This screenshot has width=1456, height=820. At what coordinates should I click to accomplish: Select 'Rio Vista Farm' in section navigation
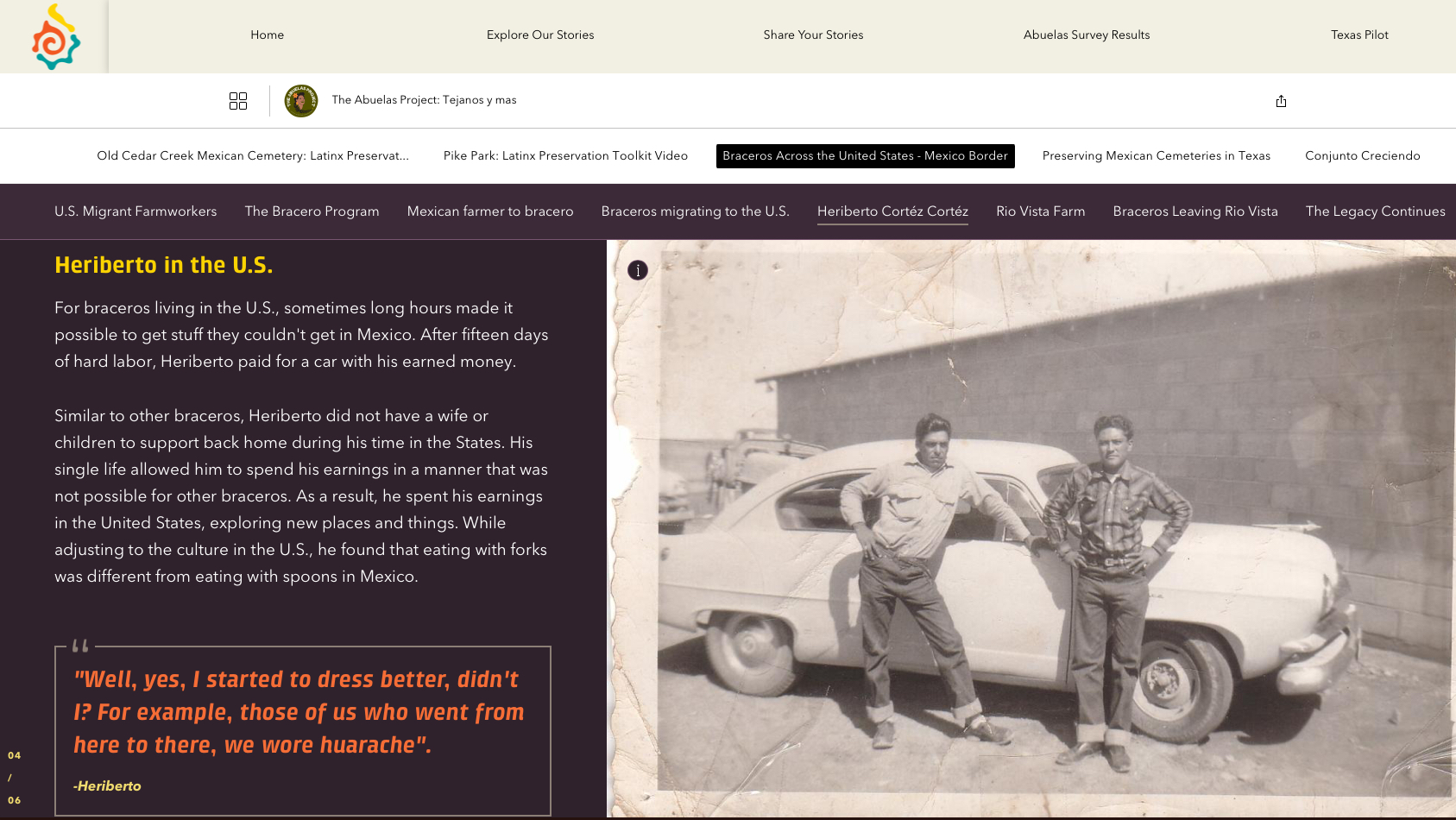(x=1040, y=211)
